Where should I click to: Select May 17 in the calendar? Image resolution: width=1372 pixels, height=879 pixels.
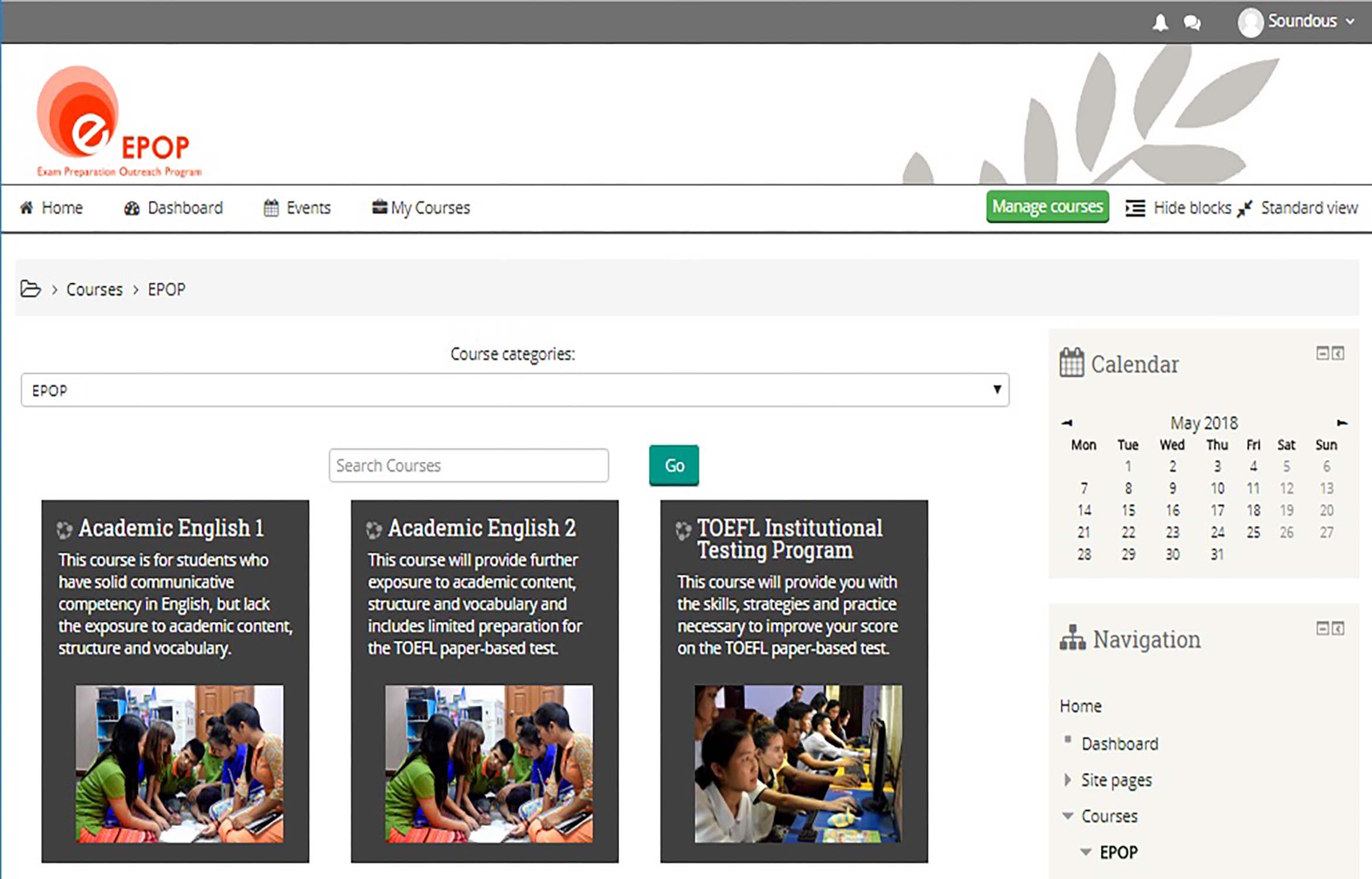1217,510
